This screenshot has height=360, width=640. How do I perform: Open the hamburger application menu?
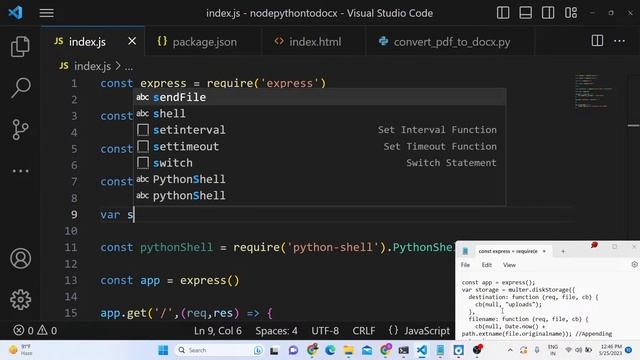click(47, 13)
